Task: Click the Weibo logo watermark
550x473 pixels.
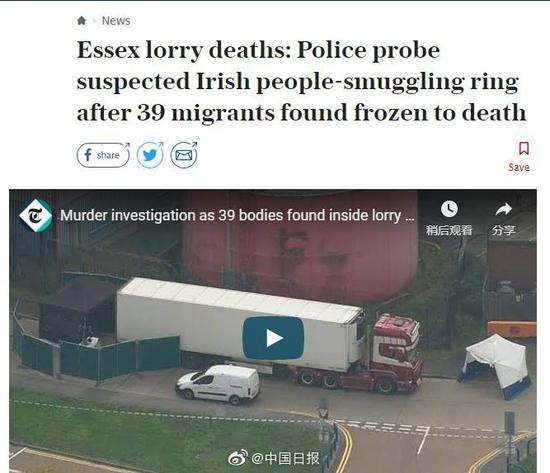Action: coord(237,457)
